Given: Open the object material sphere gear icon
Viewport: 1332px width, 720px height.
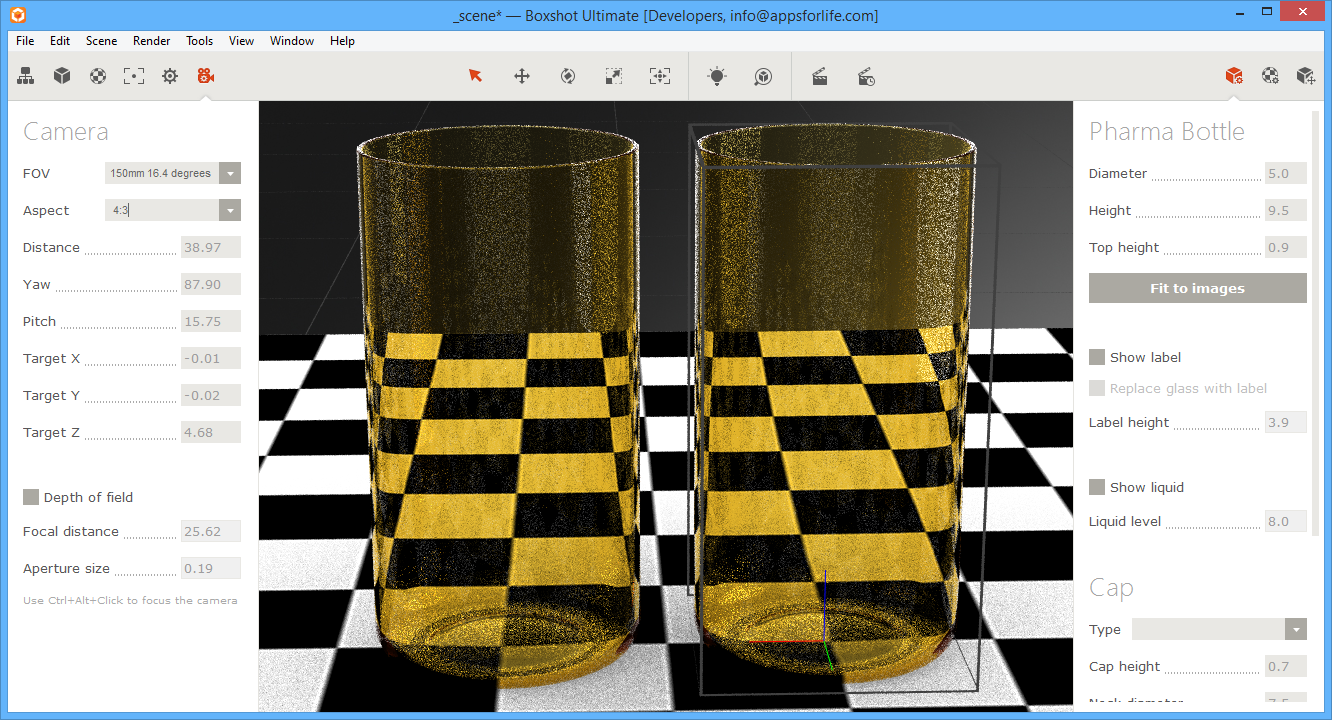Looking at the screenshot, I should (x=1270, y=76).
